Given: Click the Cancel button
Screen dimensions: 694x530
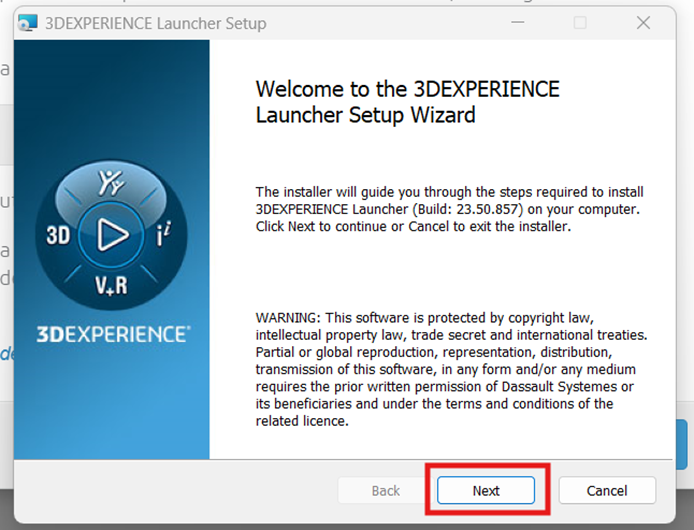Looking at the screenshot, I should (607, 490).
